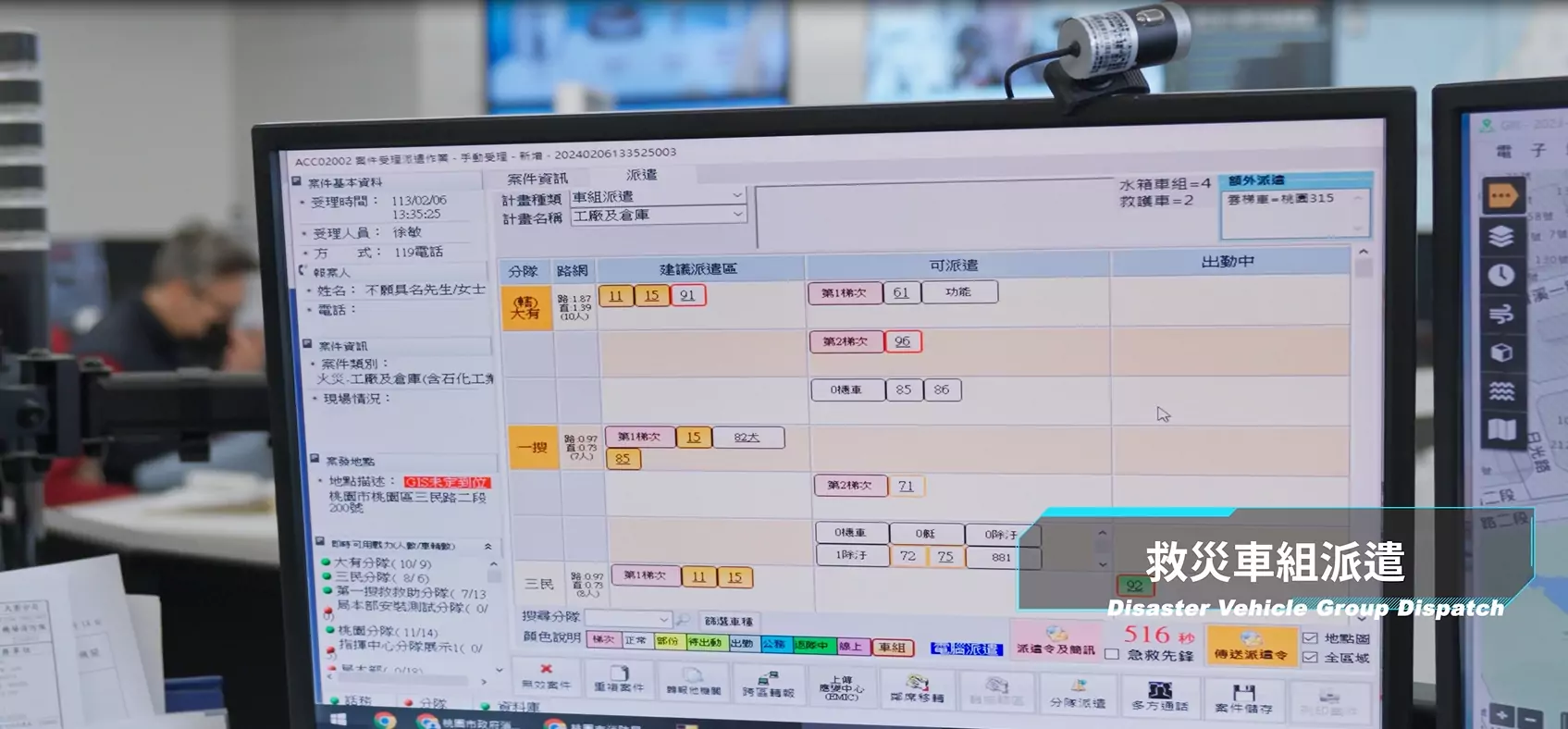Click the magnifier icon beside 搜尋分隊
1568x729 pixels.
[683, 620]
